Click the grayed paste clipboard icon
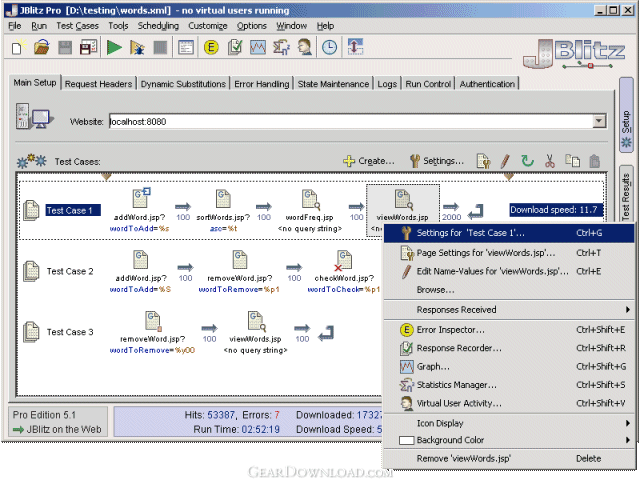Screen dimensions: 640x480 coord(595,161)
